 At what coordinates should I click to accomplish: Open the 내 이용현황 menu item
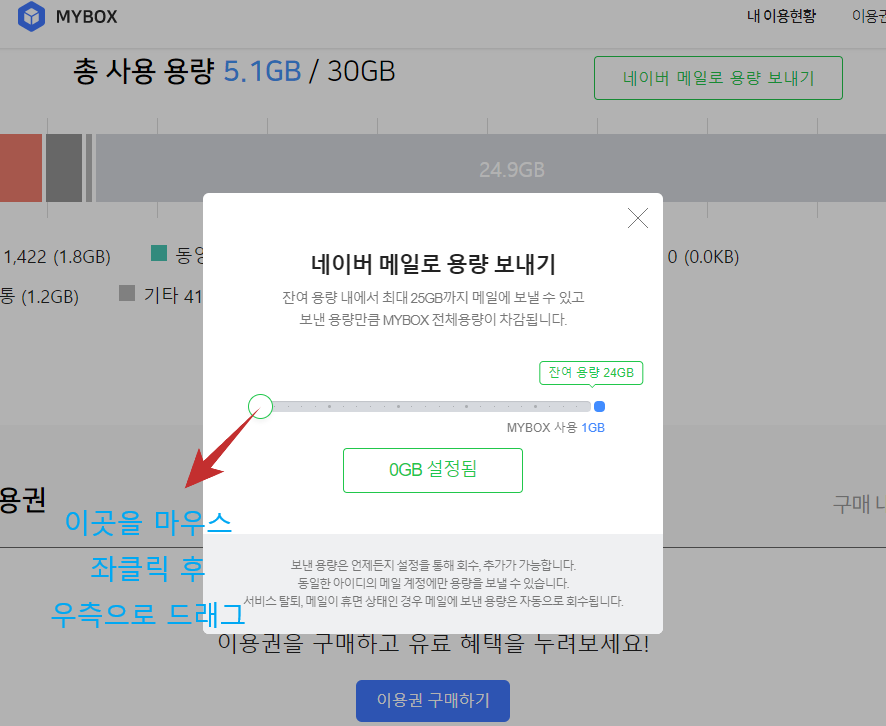click(x=781, y=16)
